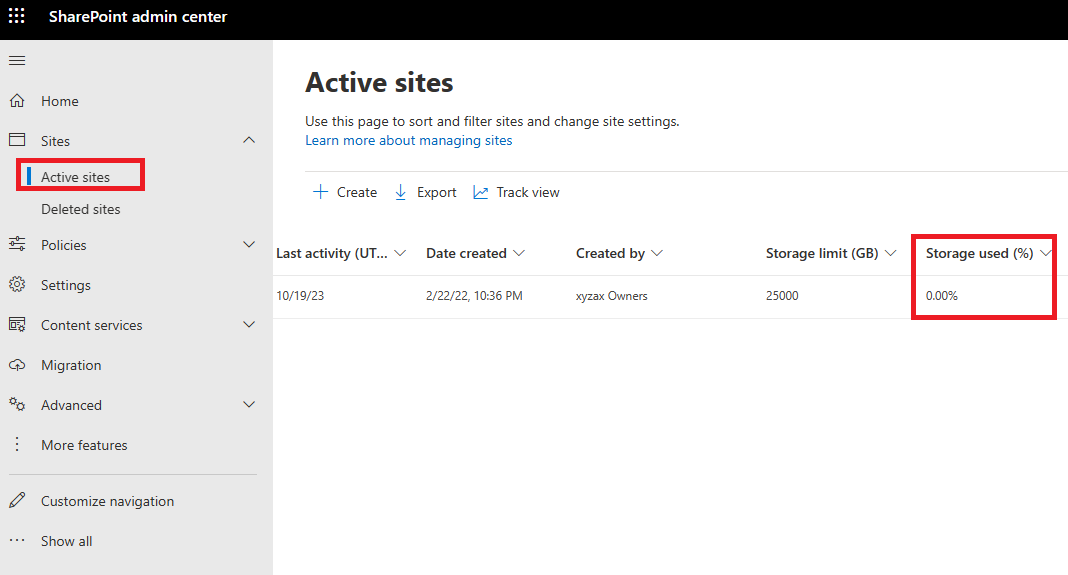The width and height of the screenshot is (1068, 575).
Task: Expand the Policies section chevron
Action: pyautogui.click(x=249, y=244)
